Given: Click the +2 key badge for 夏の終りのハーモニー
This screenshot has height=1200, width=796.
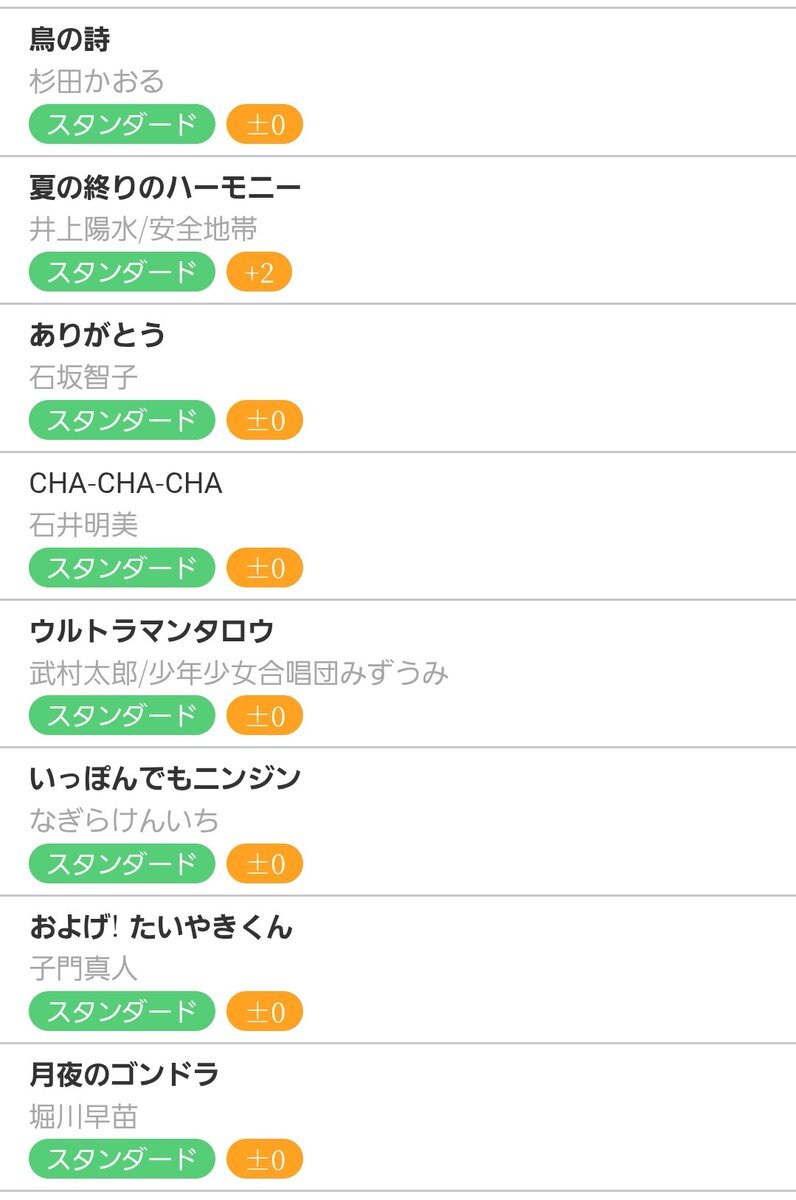Looking at the screenshot, I should [259, 273].
